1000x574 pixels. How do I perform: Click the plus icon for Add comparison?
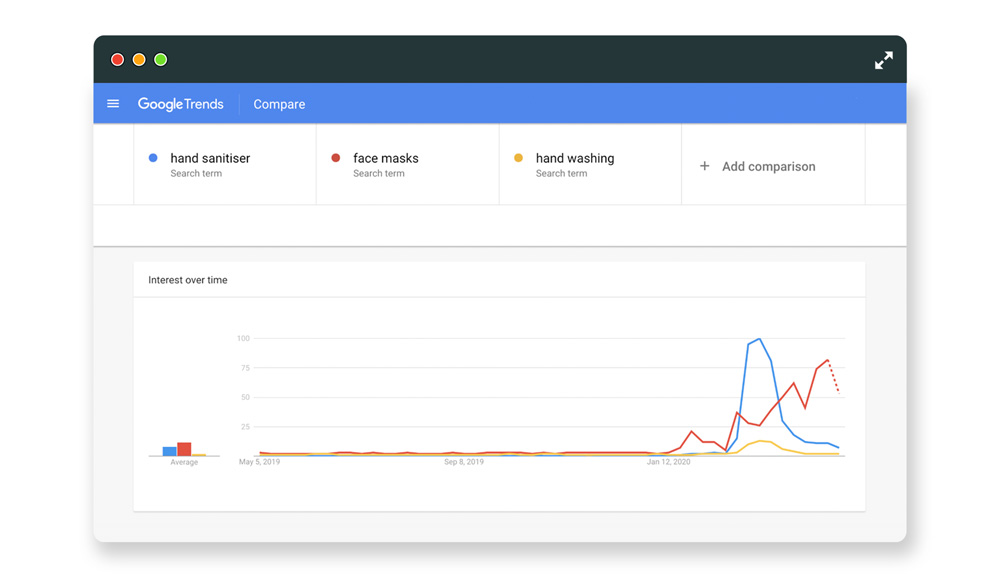point(705,166)
